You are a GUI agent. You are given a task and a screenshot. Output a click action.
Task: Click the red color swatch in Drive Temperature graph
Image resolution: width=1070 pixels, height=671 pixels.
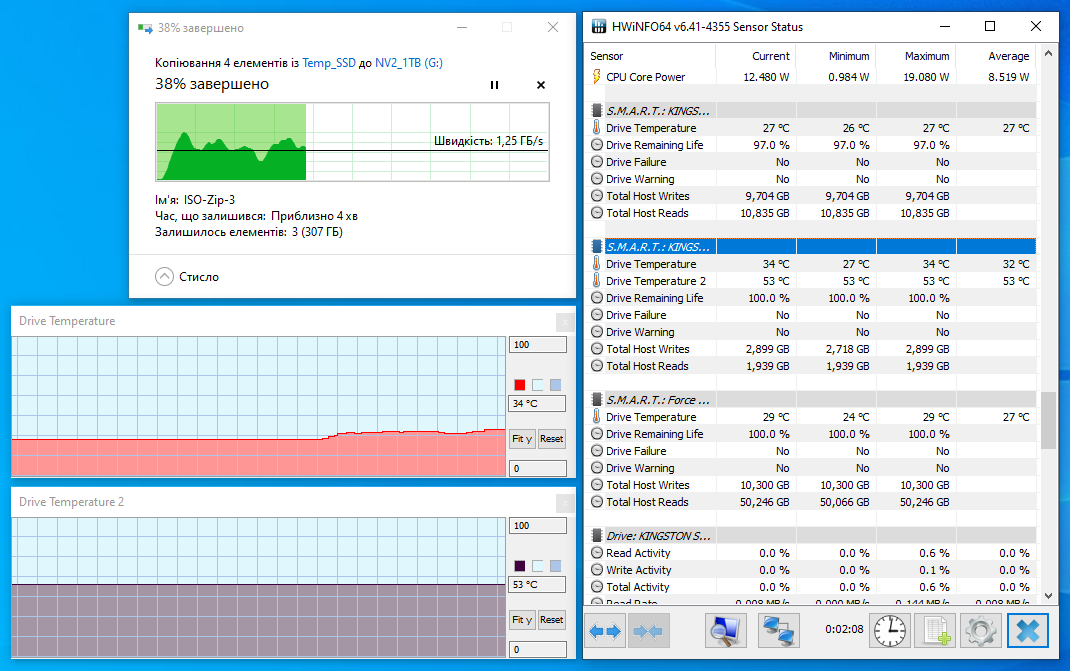pyautogui.click(x=519, y=384)
